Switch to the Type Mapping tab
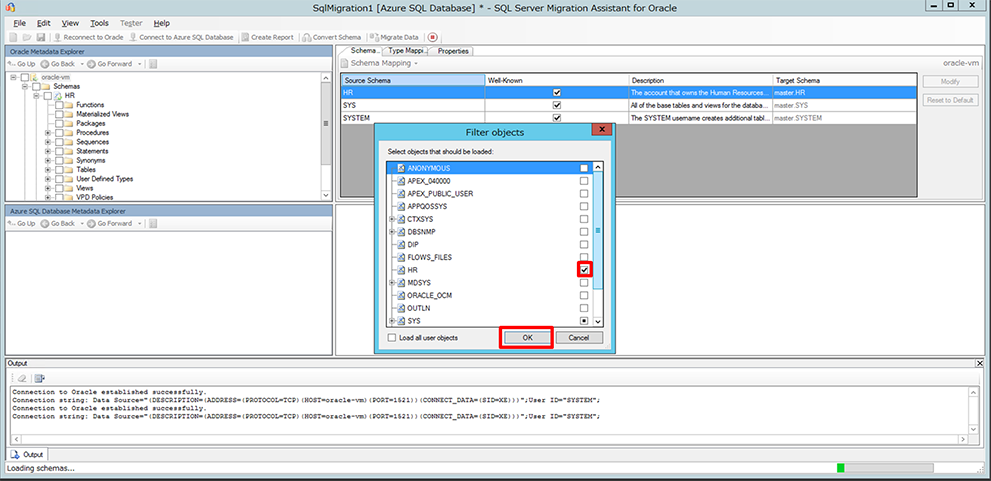Viewport: 991px width, 481px height. [x=406, y=51]
